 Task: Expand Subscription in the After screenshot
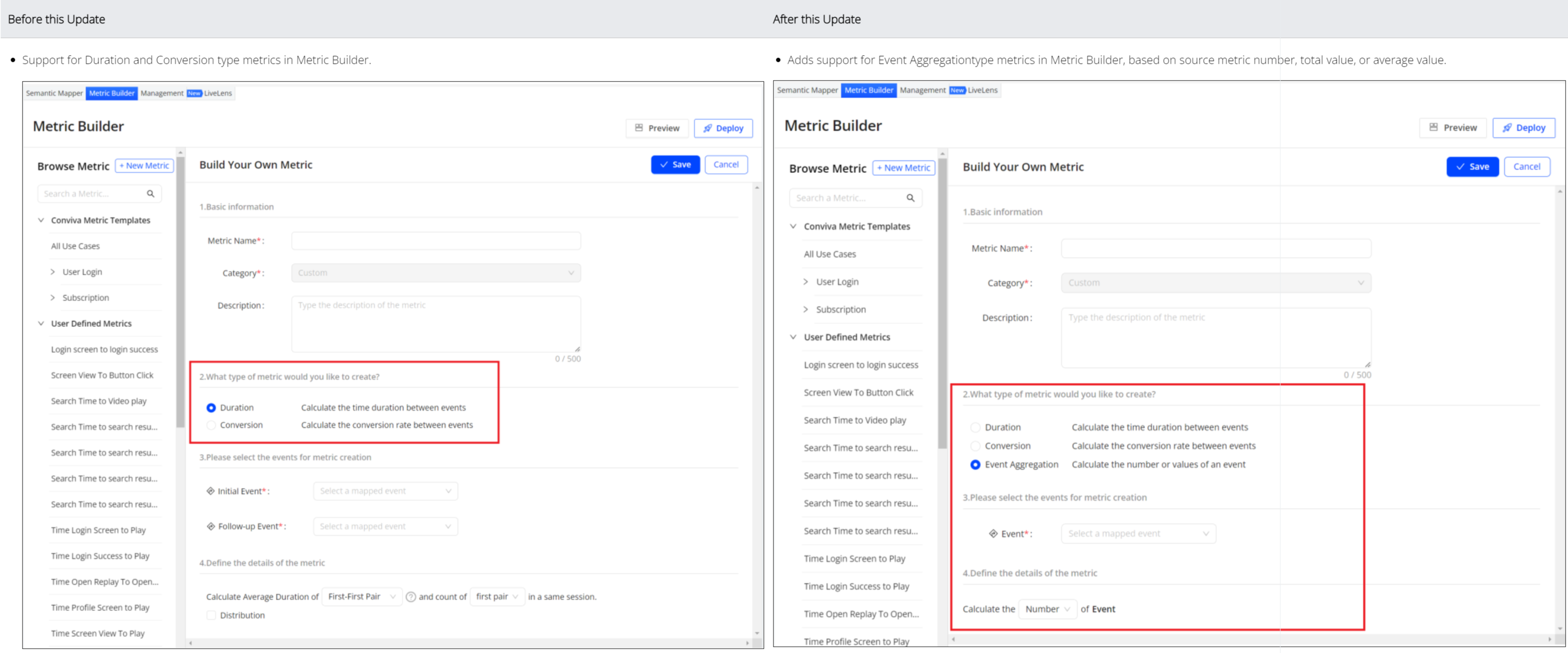806,310
